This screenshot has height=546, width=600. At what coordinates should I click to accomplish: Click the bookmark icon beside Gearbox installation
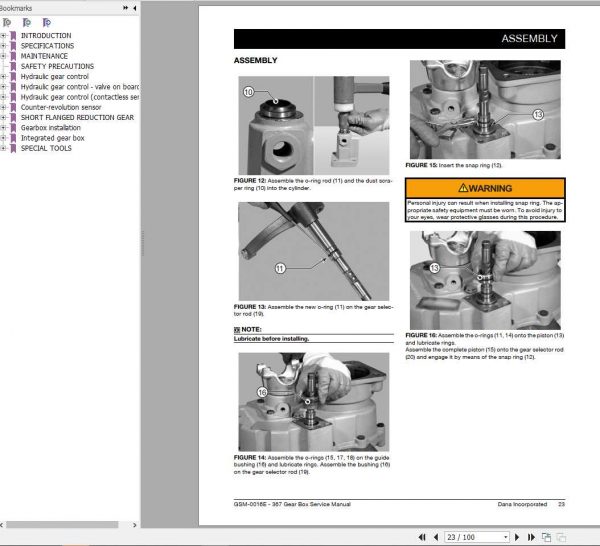(x=13, y=128)
